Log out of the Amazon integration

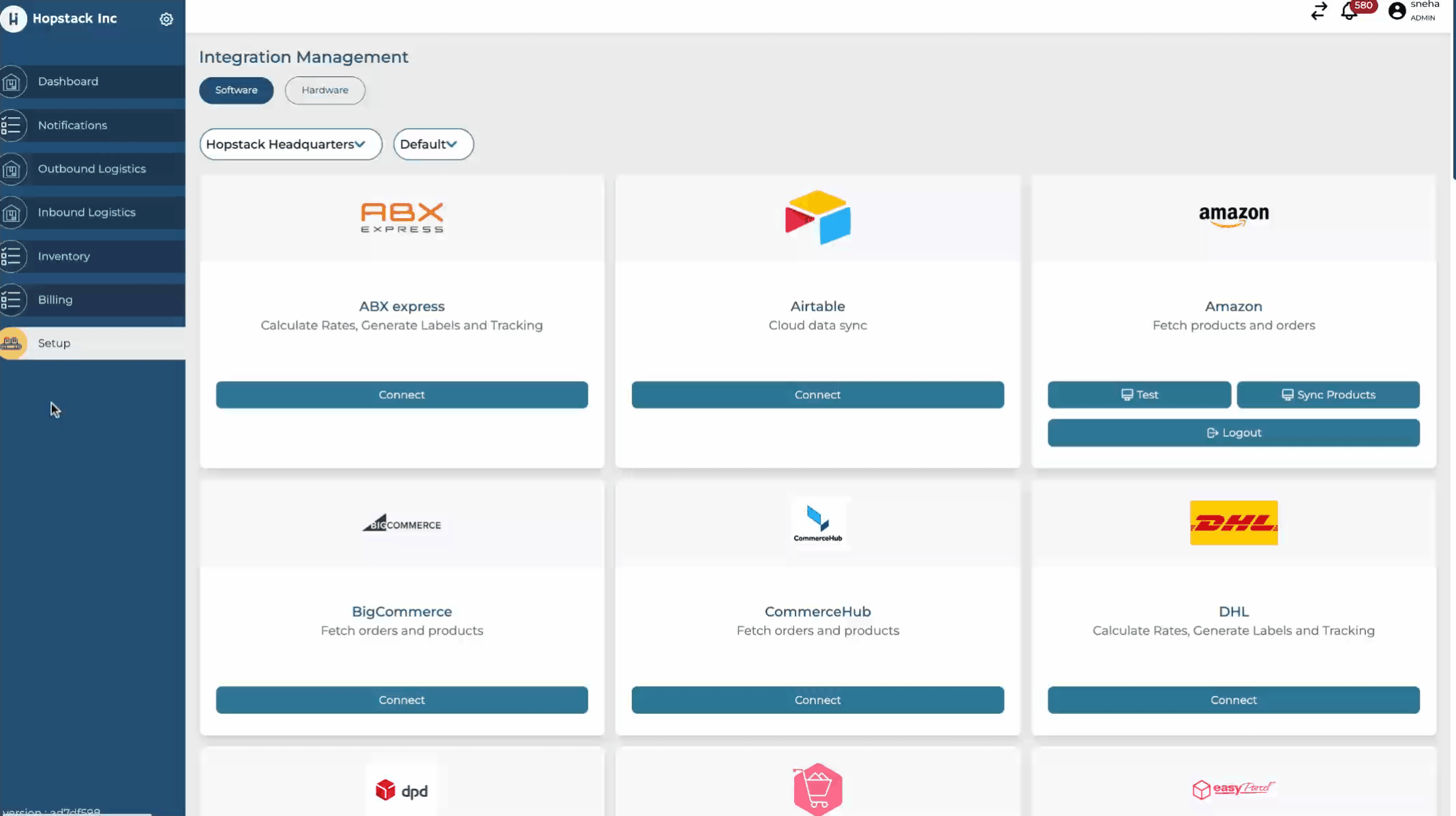(1233, 433)
